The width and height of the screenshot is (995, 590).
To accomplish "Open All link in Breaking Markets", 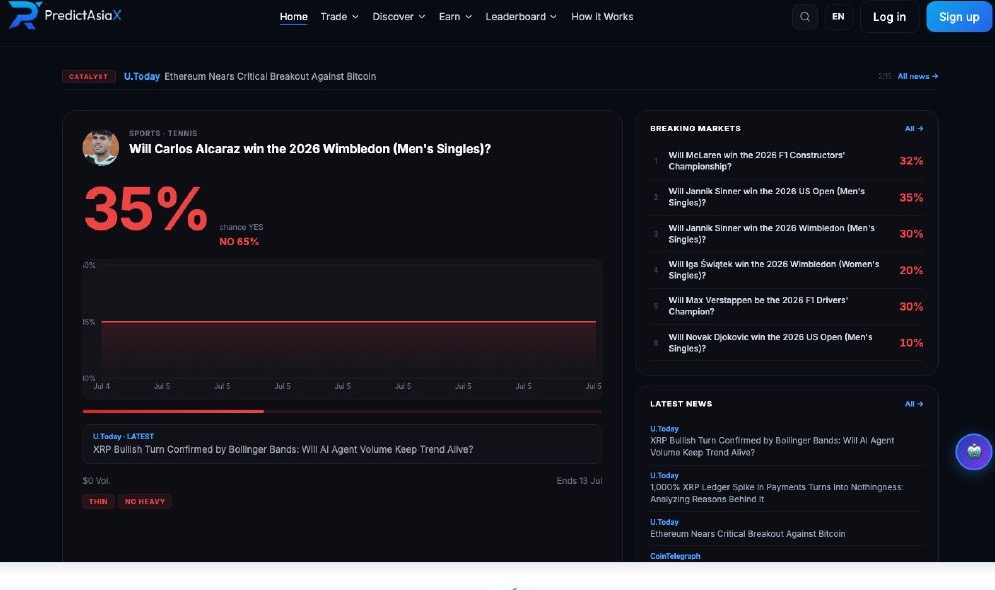I will [914, 128].
